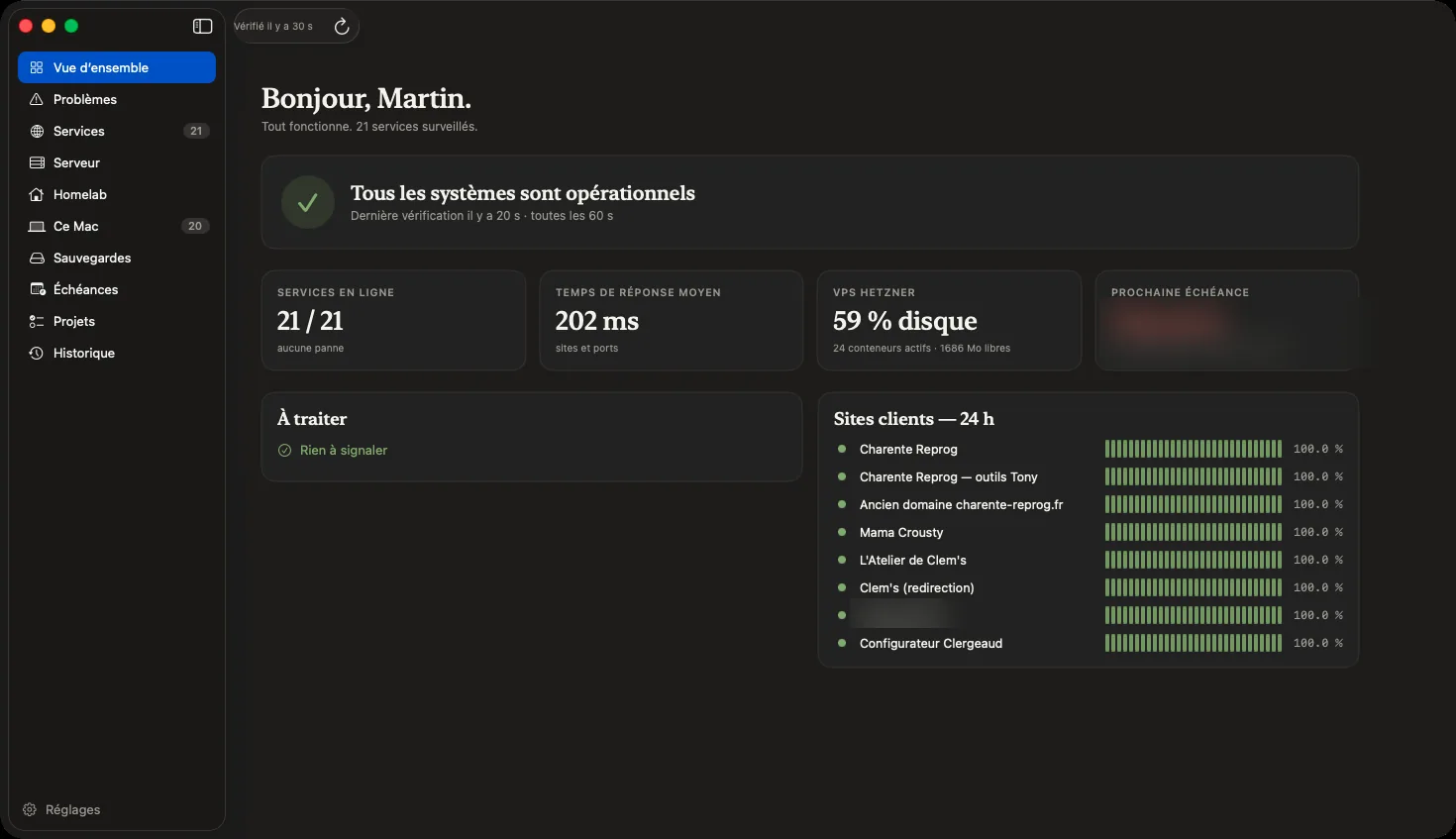The height and width of the screenshot is (839, 1456).
Task: Select the Ancien domaine charente-reprog.fr row name
Action: pos(961,504)
